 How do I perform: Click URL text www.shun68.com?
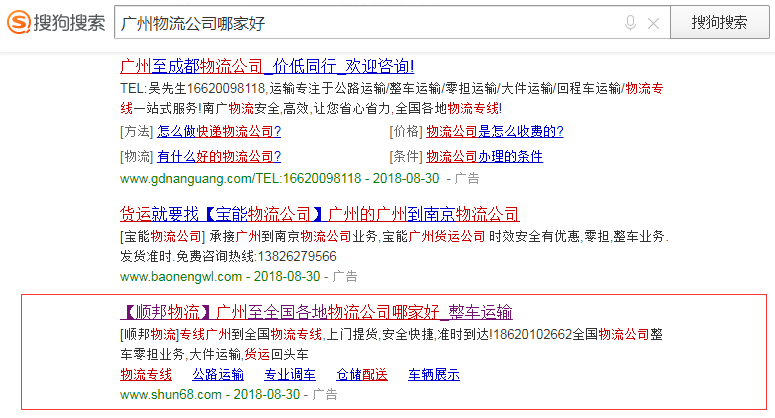pyautogui.click(x=171, y=394)
